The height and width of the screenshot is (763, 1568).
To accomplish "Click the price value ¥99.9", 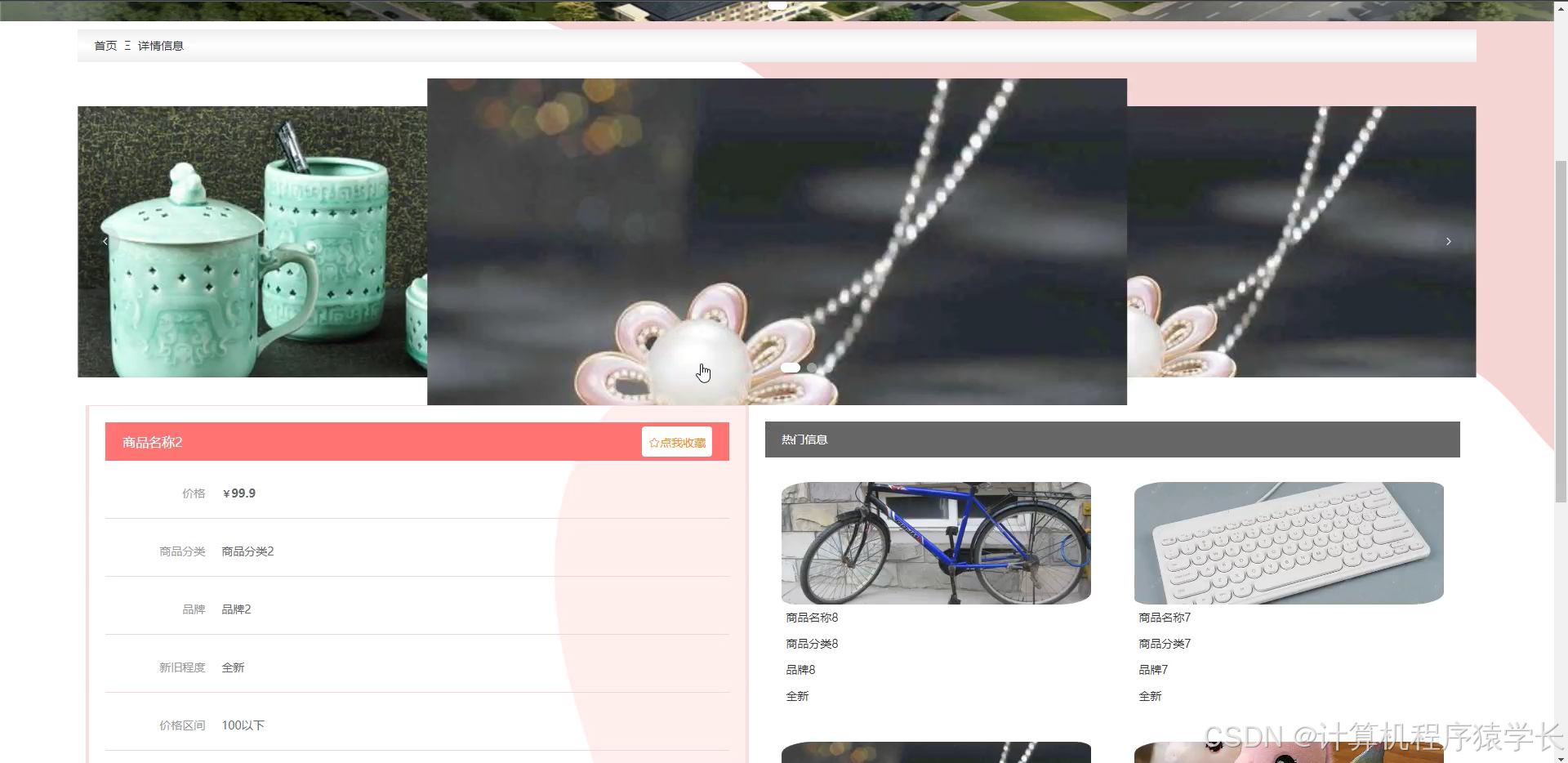I will pos(239,493).
